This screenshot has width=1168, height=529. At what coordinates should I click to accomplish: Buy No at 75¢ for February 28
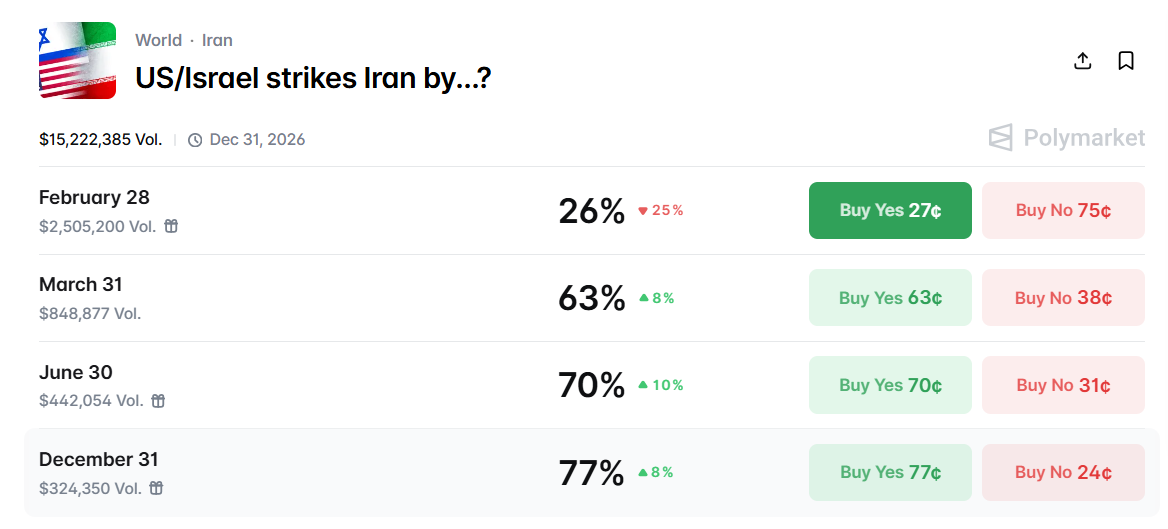[1063, 210]
